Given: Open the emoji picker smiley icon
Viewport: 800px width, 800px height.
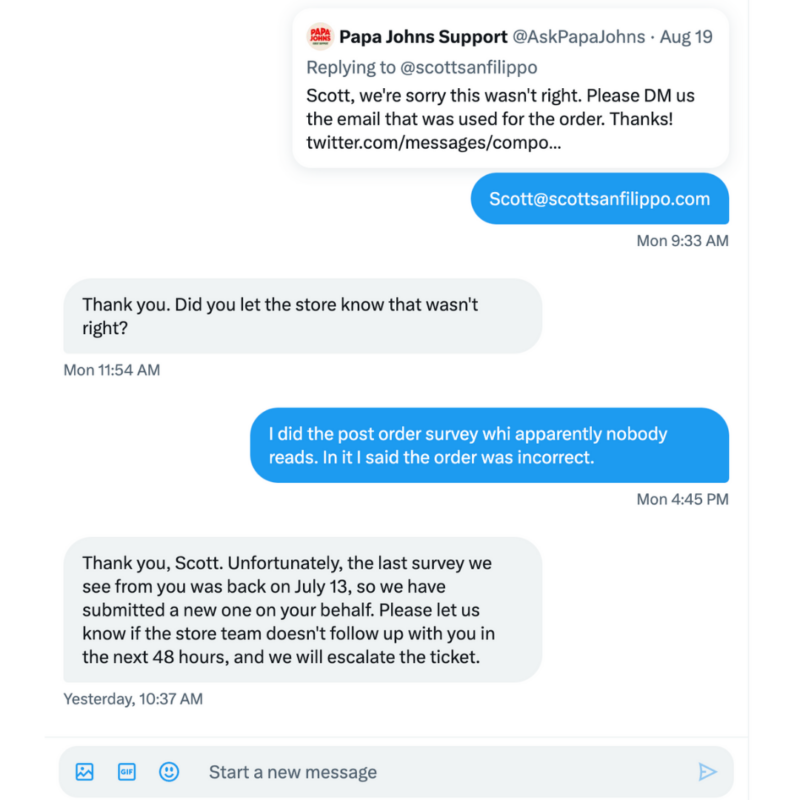Looking at the screenshot, I should pos(169,771).
